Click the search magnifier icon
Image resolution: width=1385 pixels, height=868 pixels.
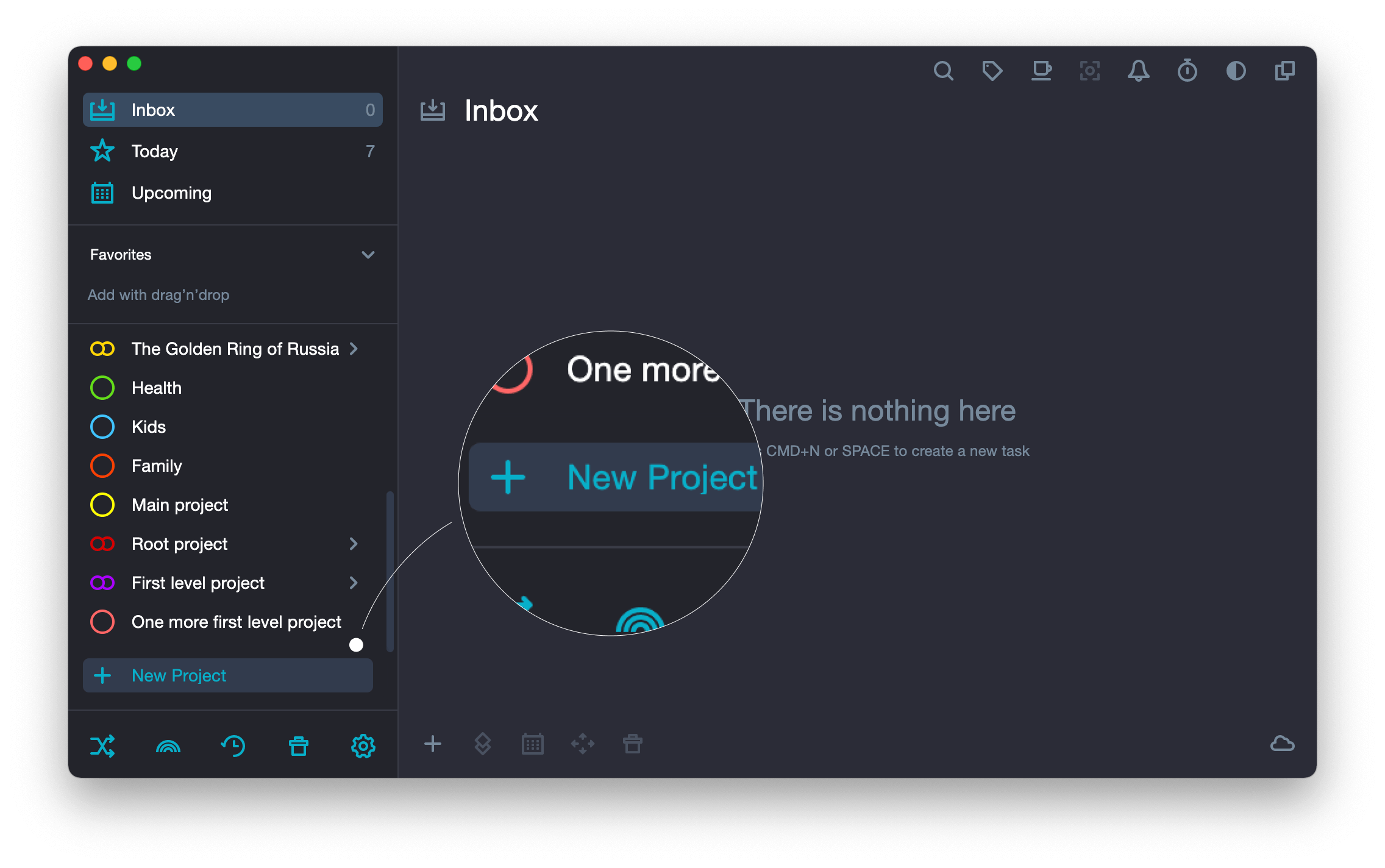point(943,71)
